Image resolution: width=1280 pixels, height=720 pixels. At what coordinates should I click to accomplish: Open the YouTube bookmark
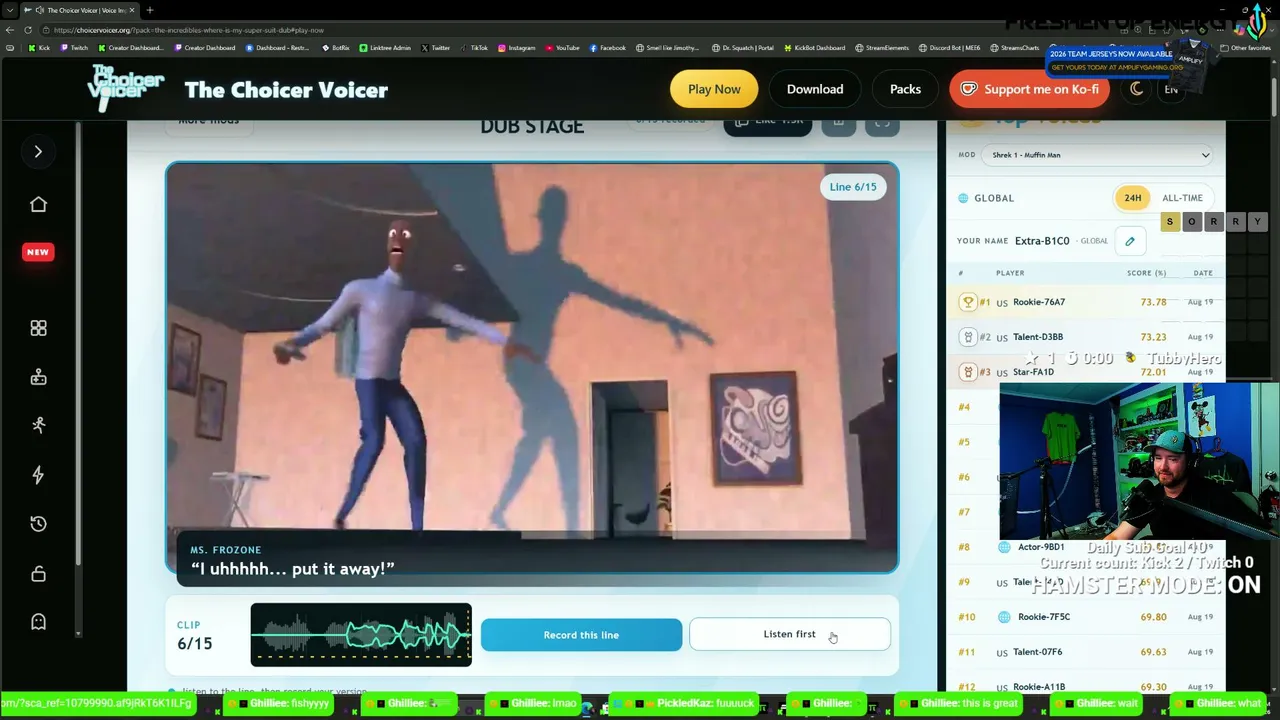click(563, 48)
